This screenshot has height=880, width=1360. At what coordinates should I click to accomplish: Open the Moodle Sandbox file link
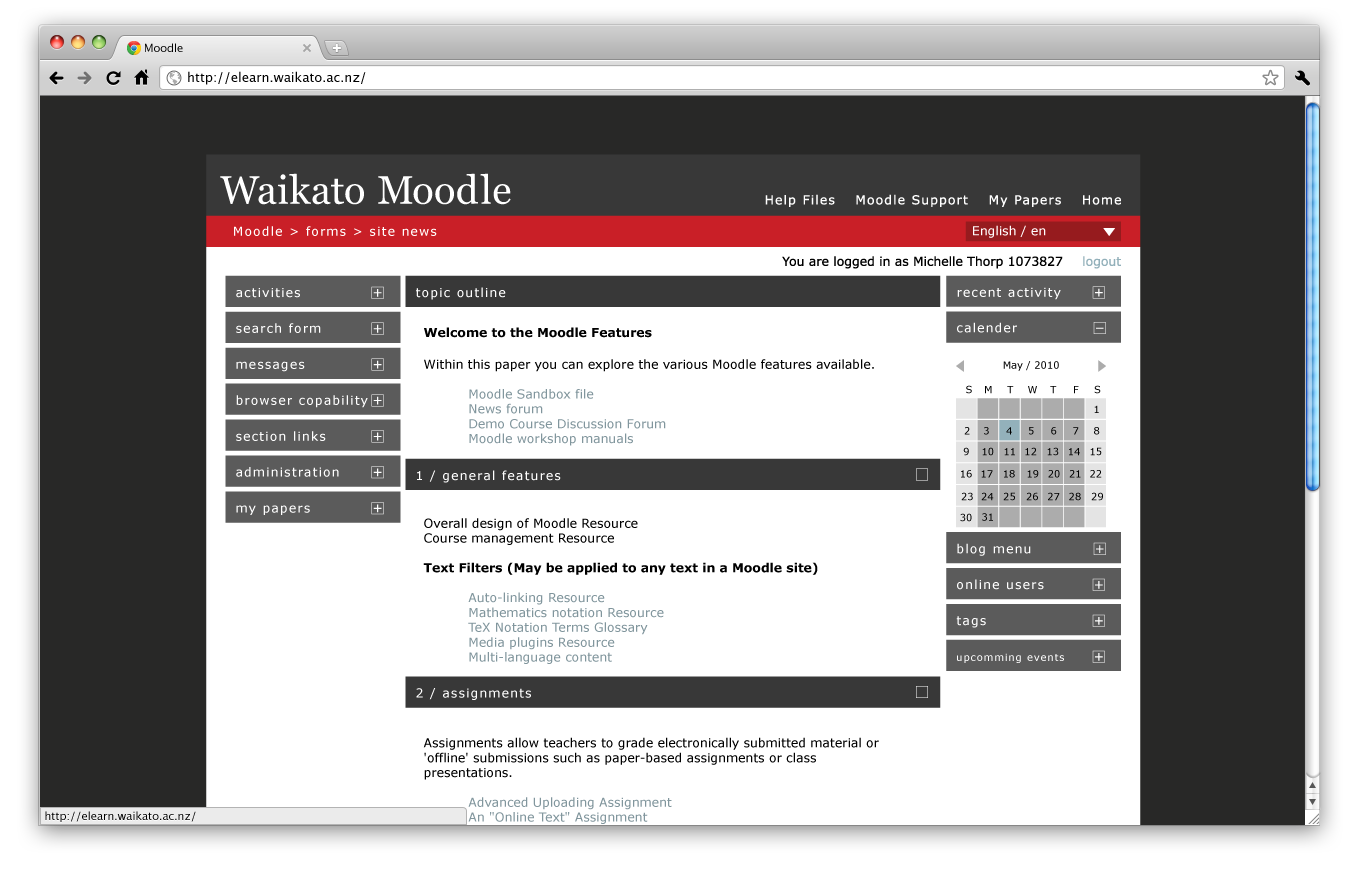coord(531,394)
